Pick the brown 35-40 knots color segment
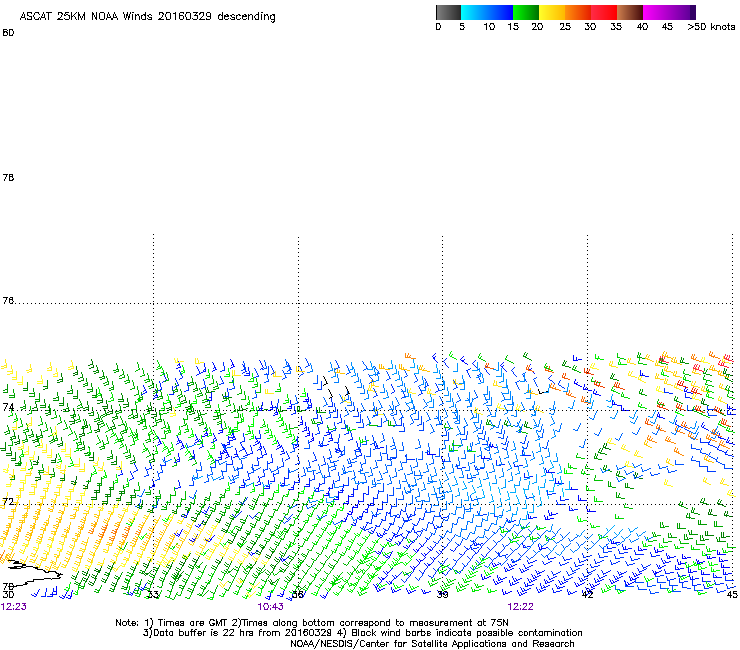 [x=630, y=12]
